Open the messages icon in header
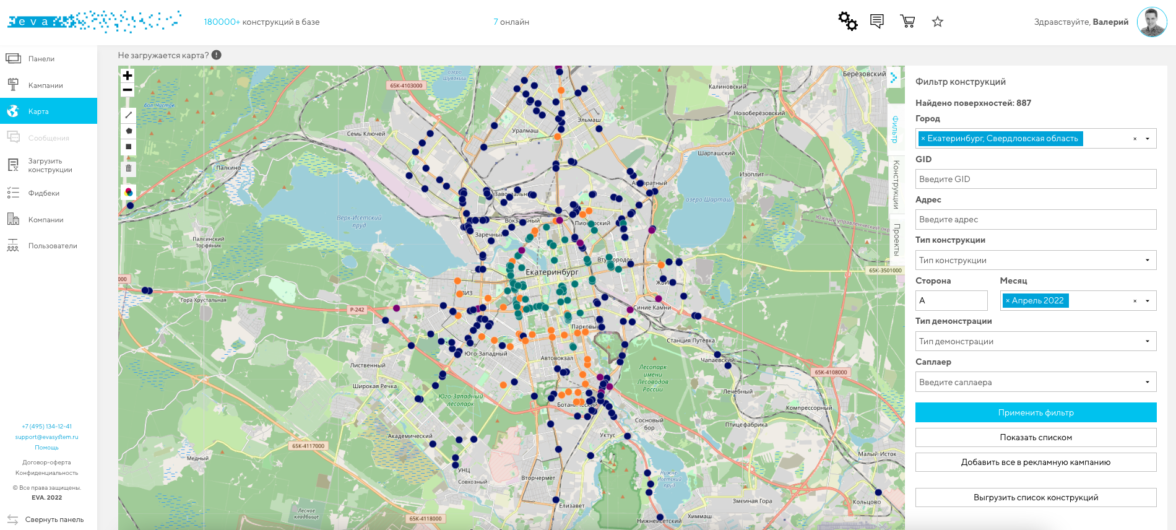The image size is (1176, 530). point(877,21)
